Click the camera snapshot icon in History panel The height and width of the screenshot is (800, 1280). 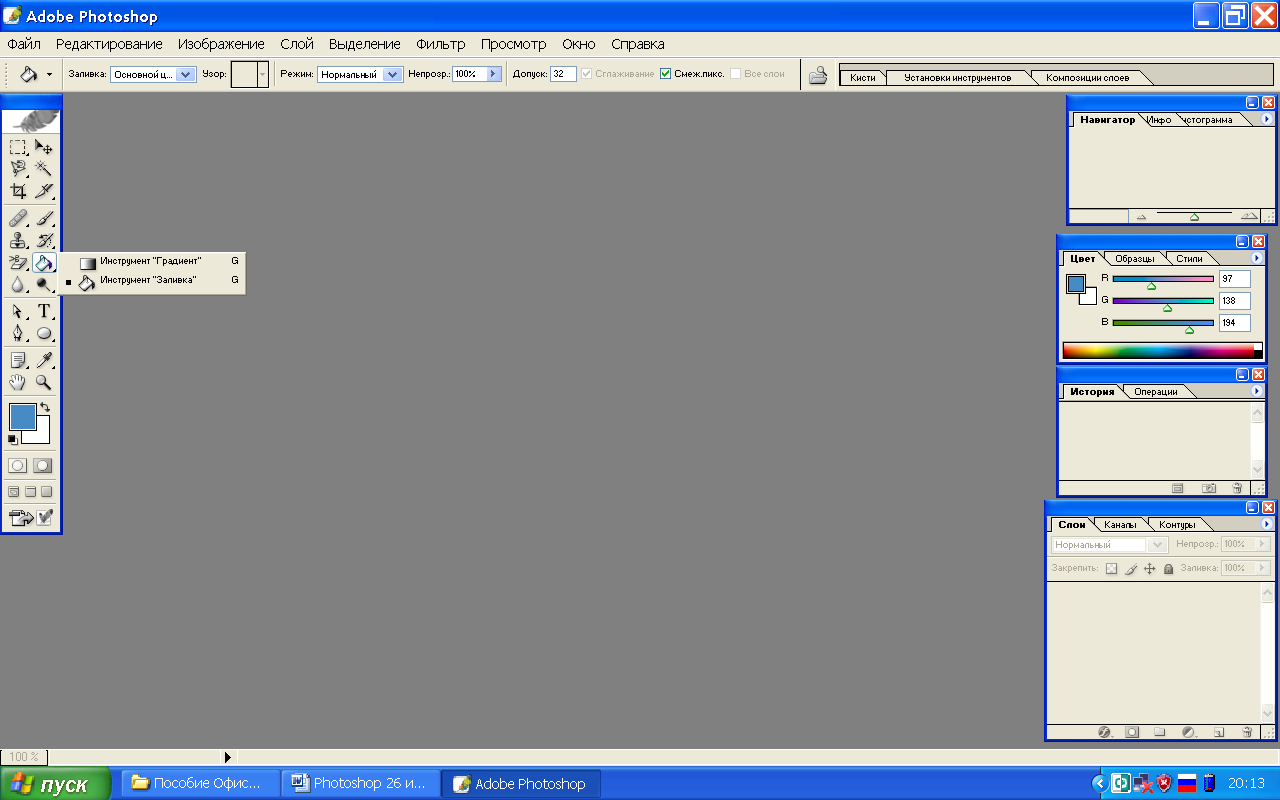pos(1209,488)
